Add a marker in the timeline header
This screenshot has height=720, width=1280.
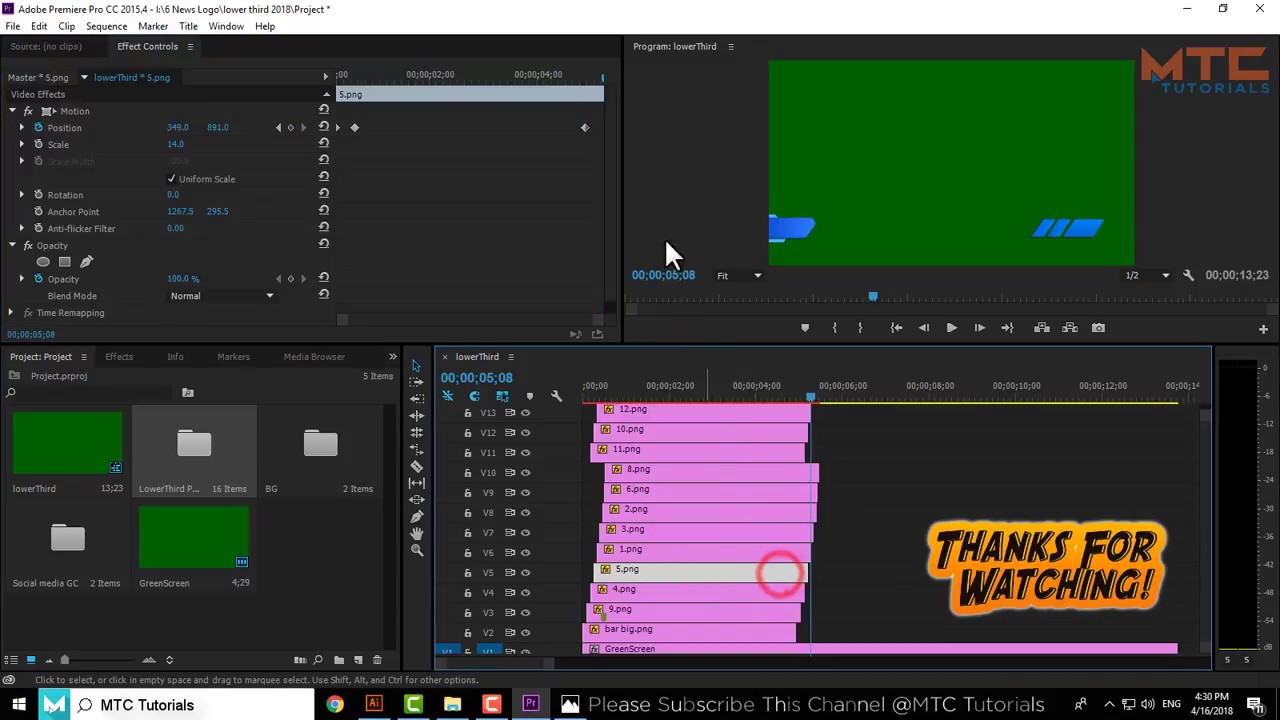point(529,397)
